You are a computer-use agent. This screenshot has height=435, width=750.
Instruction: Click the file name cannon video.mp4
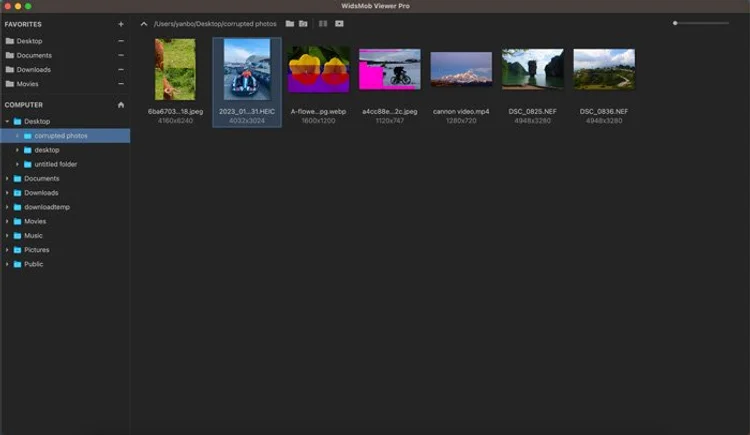coord(461,112)
